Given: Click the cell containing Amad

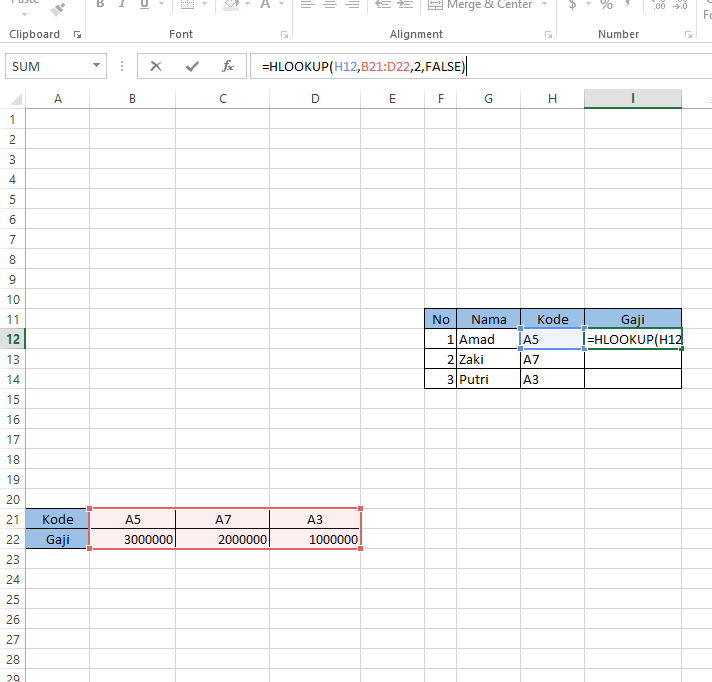Looking at the screenshot, I should coord(488,339).
